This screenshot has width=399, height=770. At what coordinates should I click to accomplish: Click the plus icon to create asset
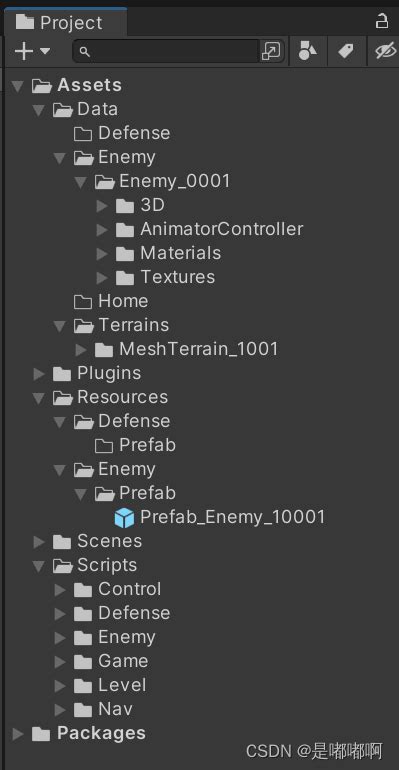24,51
